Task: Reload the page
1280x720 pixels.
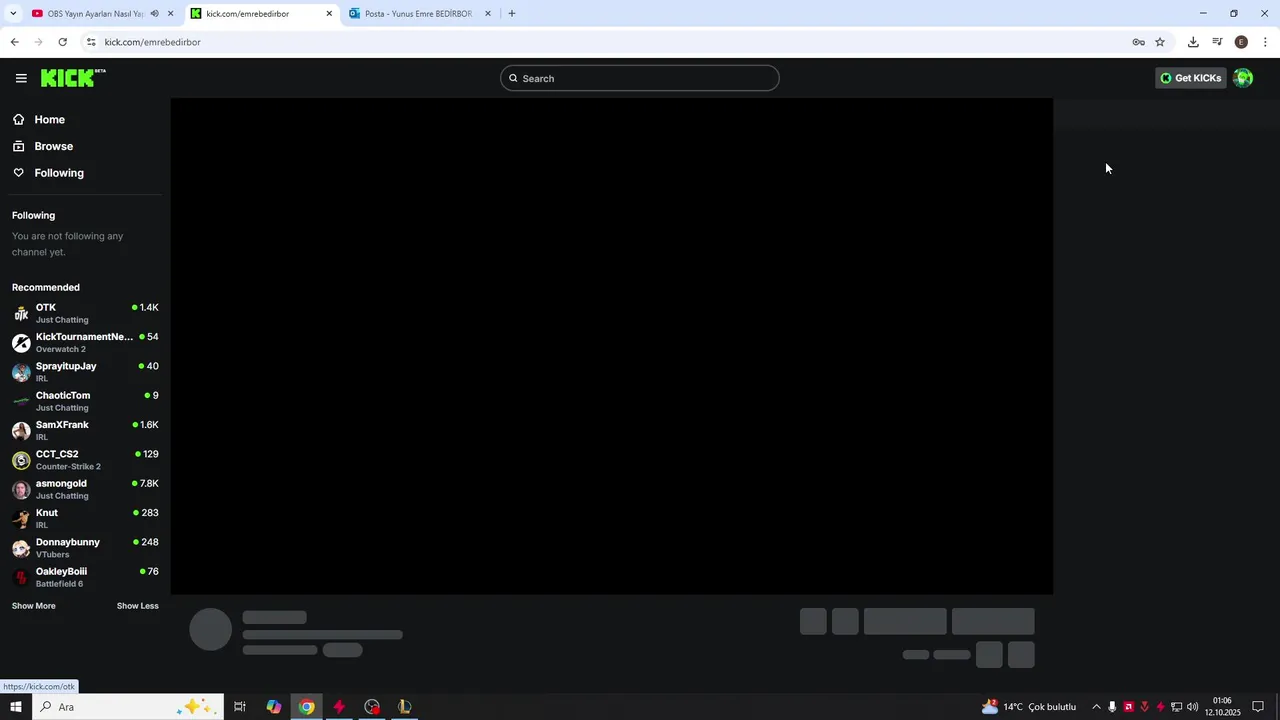Action: click(62, 42)
